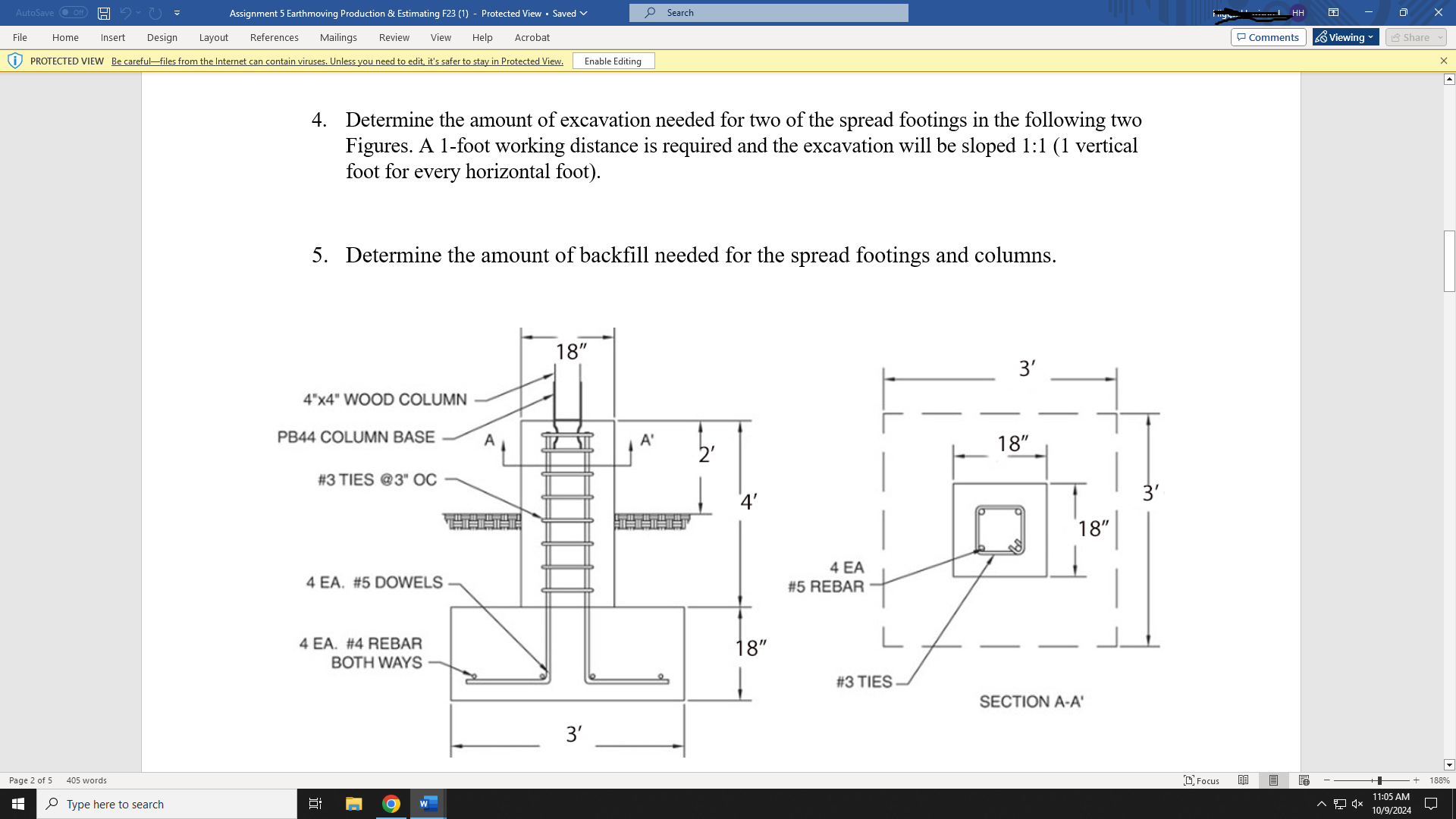Select the Print Layout view icon
This screenshot has height=819, width=1456.
click(1273, 780)
